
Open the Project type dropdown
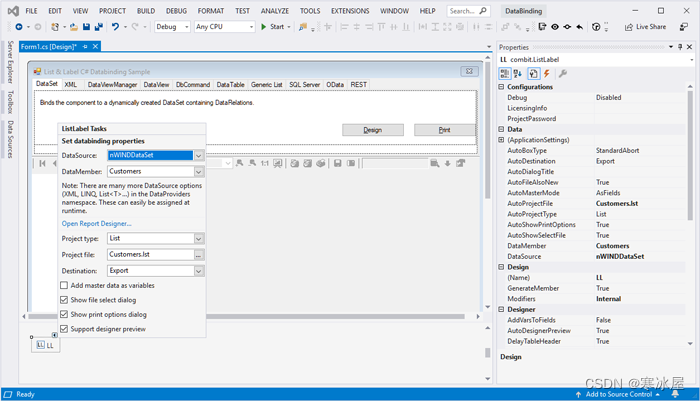click(199, 238)
